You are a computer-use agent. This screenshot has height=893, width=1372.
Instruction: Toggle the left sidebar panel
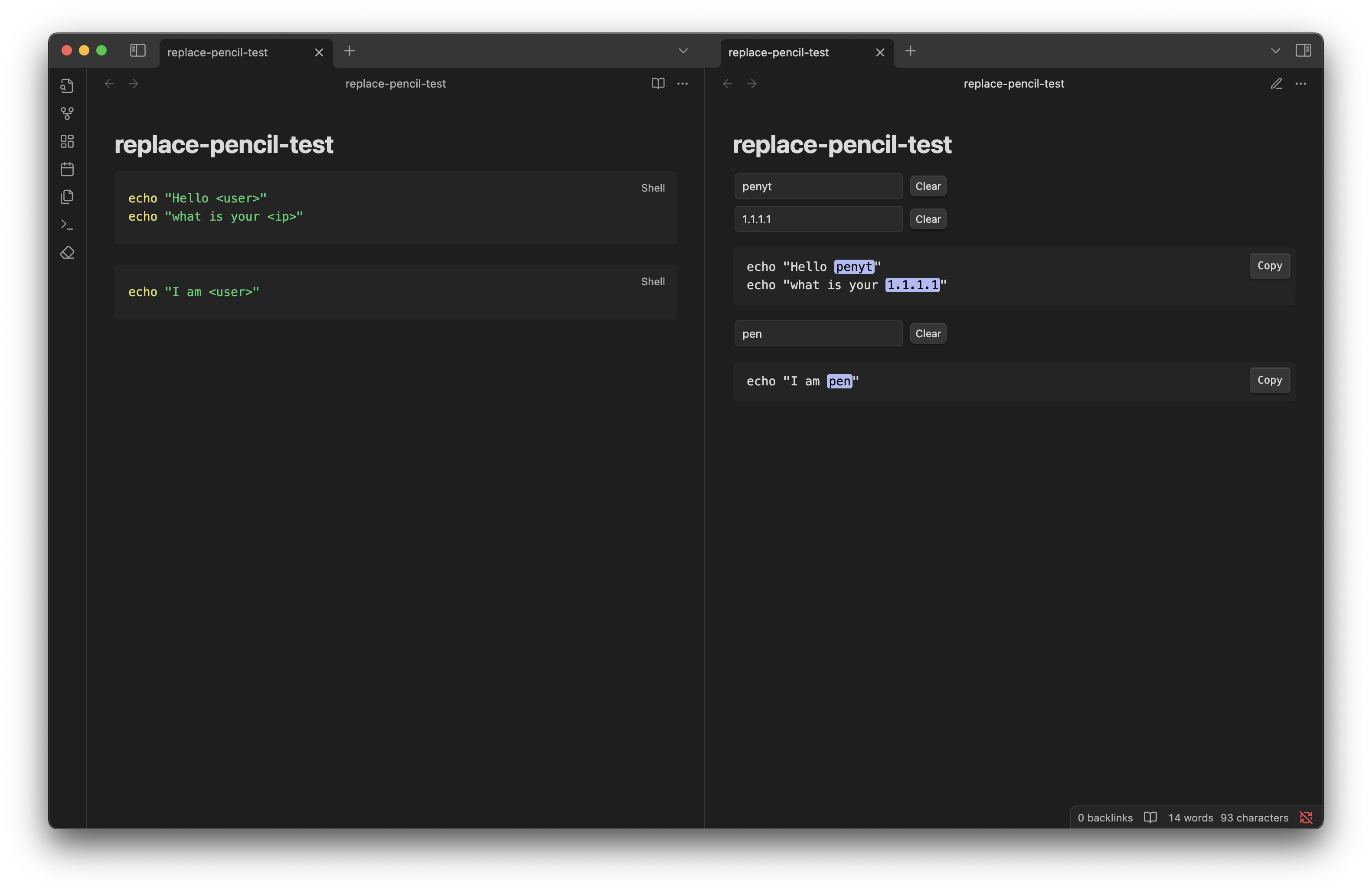[x=138, y=51]
